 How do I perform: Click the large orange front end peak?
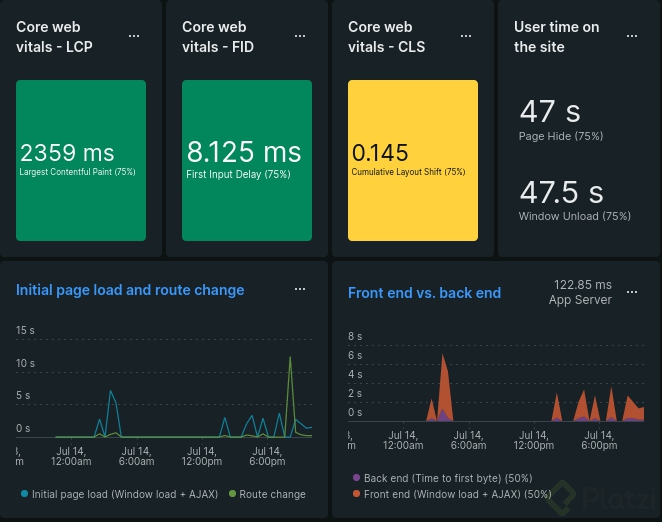pyautogui.click(x=444, y=385)
